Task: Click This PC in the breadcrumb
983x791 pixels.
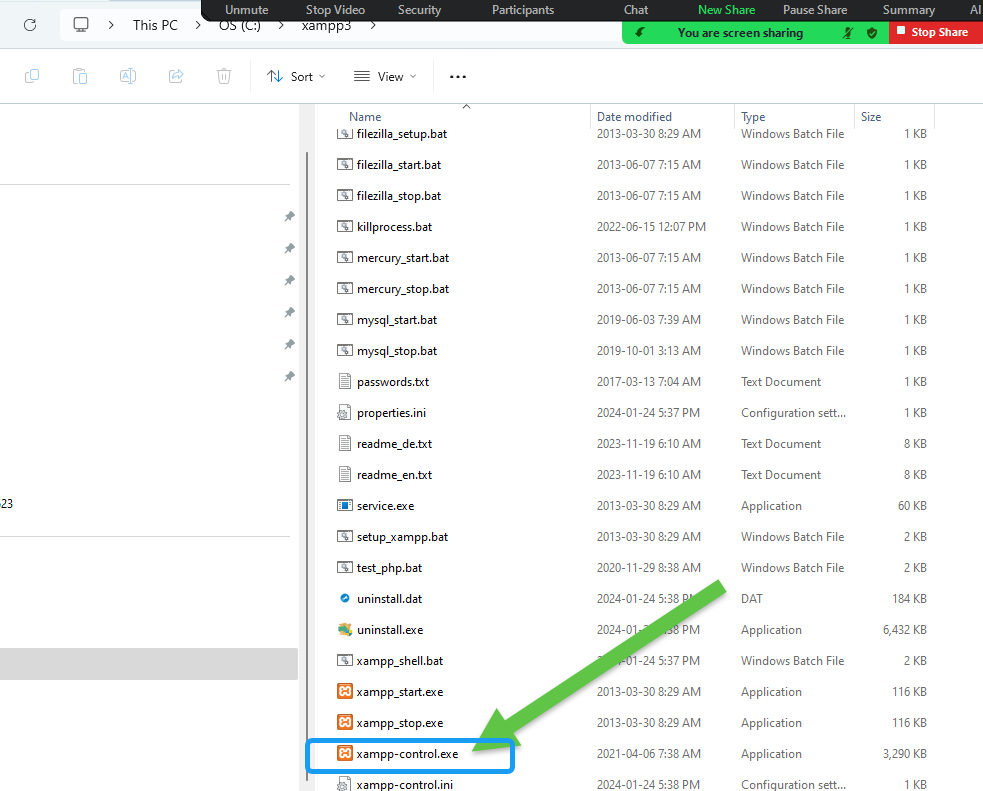Action: coord(155,25)
